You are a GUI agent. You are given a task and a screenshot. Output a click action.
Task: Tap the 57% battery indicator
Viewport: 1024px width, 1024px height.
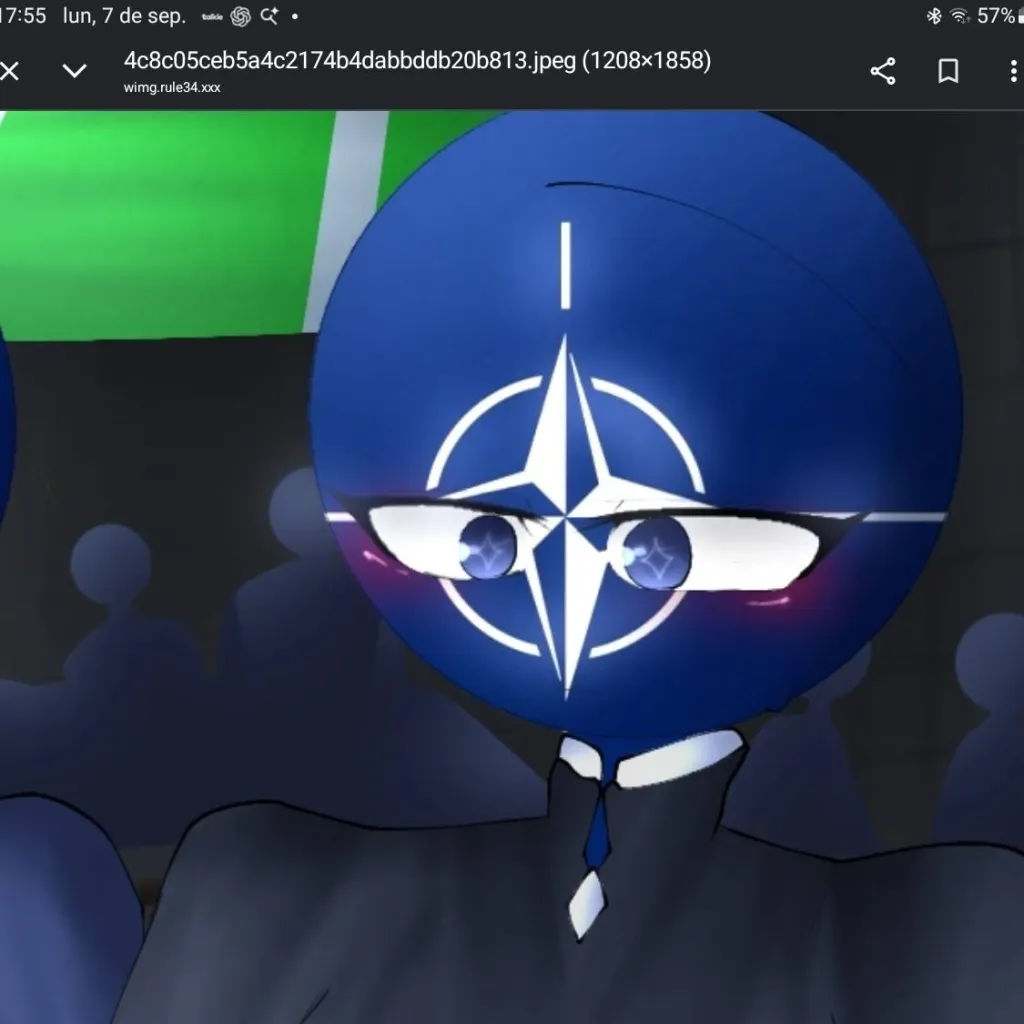coord(999,16)
